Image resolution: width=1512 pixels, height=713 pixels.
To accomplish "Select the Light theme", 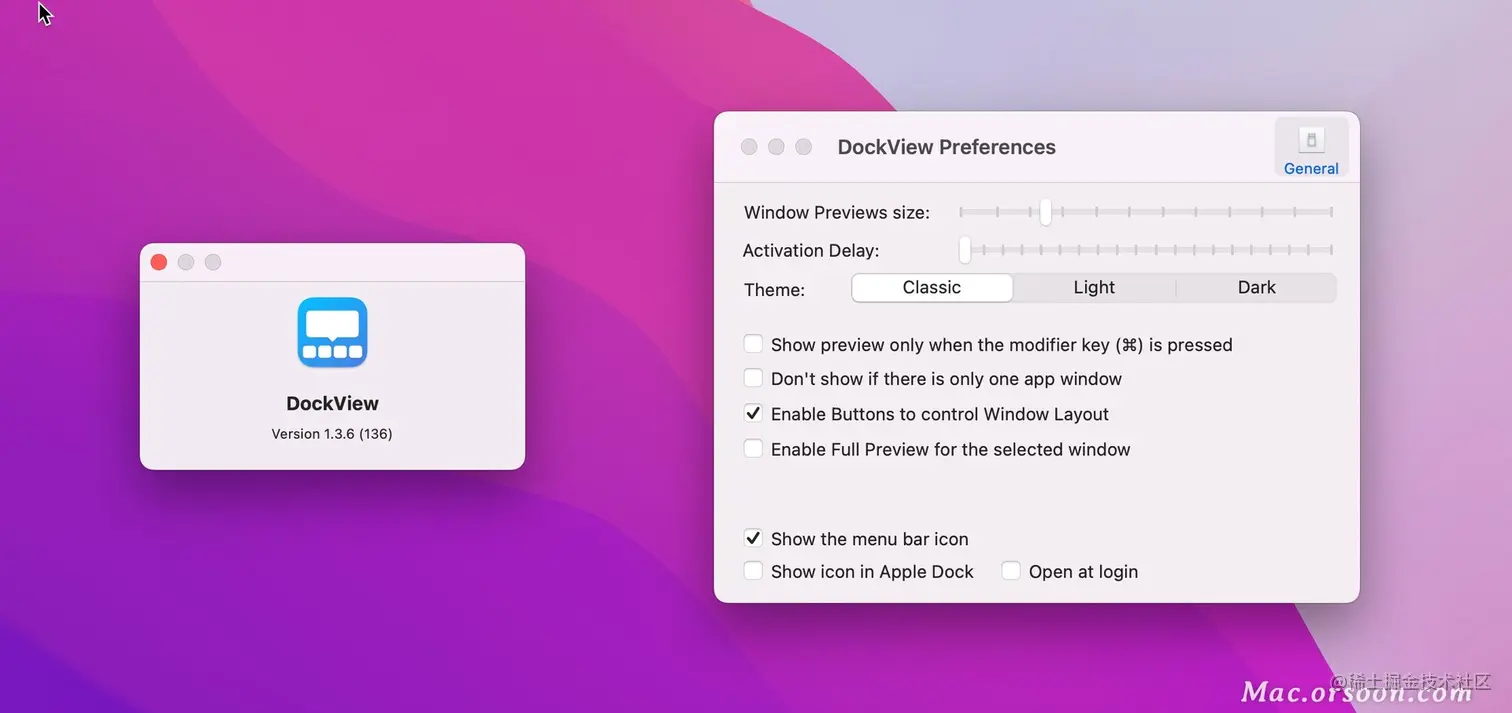I will (1094, 288).
